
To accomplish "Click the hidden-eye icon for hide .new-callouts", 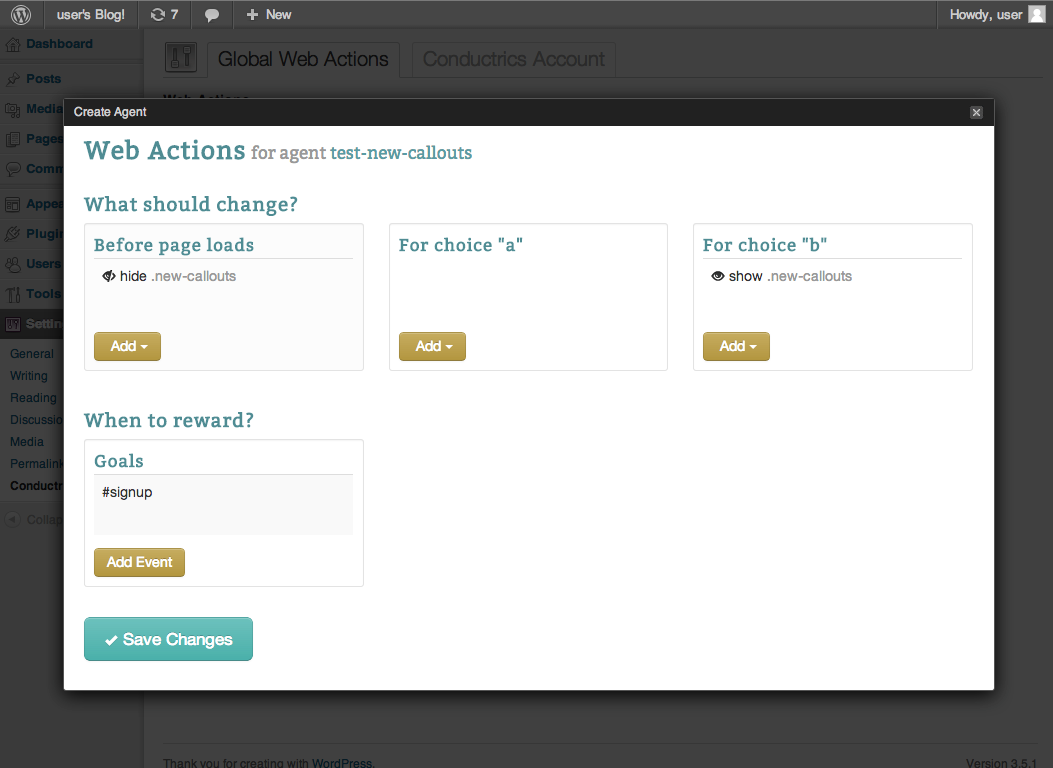I will 109,276.
